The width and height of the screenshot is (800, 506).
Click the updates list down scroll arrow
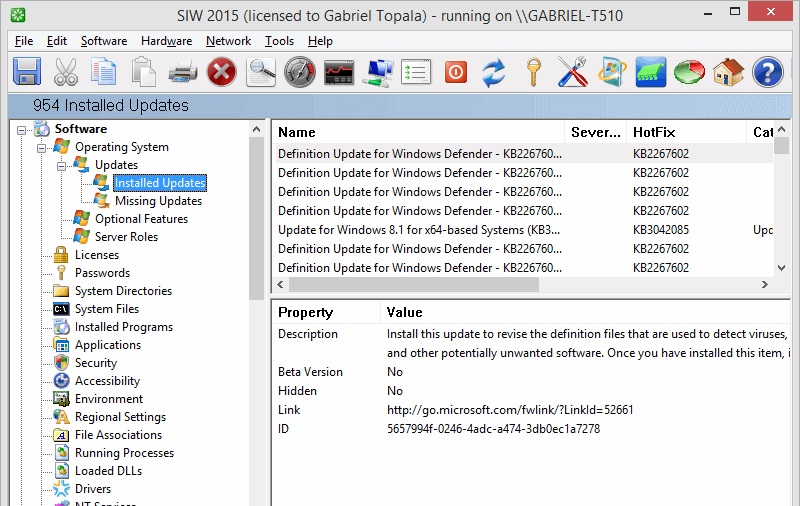[x=781, y=267]
